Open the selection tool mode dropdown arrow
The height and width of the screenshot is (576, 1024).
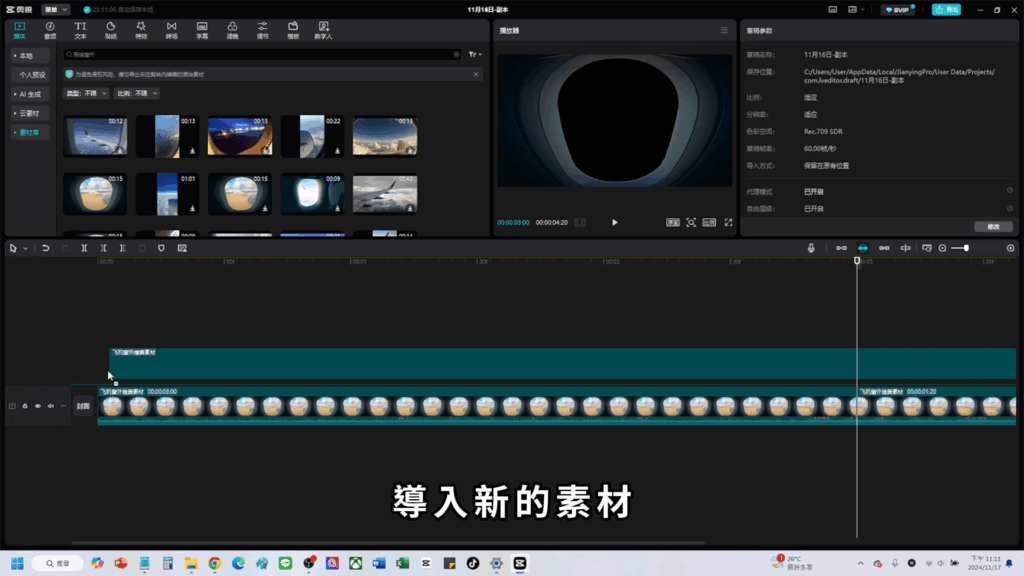coord(25,249)
